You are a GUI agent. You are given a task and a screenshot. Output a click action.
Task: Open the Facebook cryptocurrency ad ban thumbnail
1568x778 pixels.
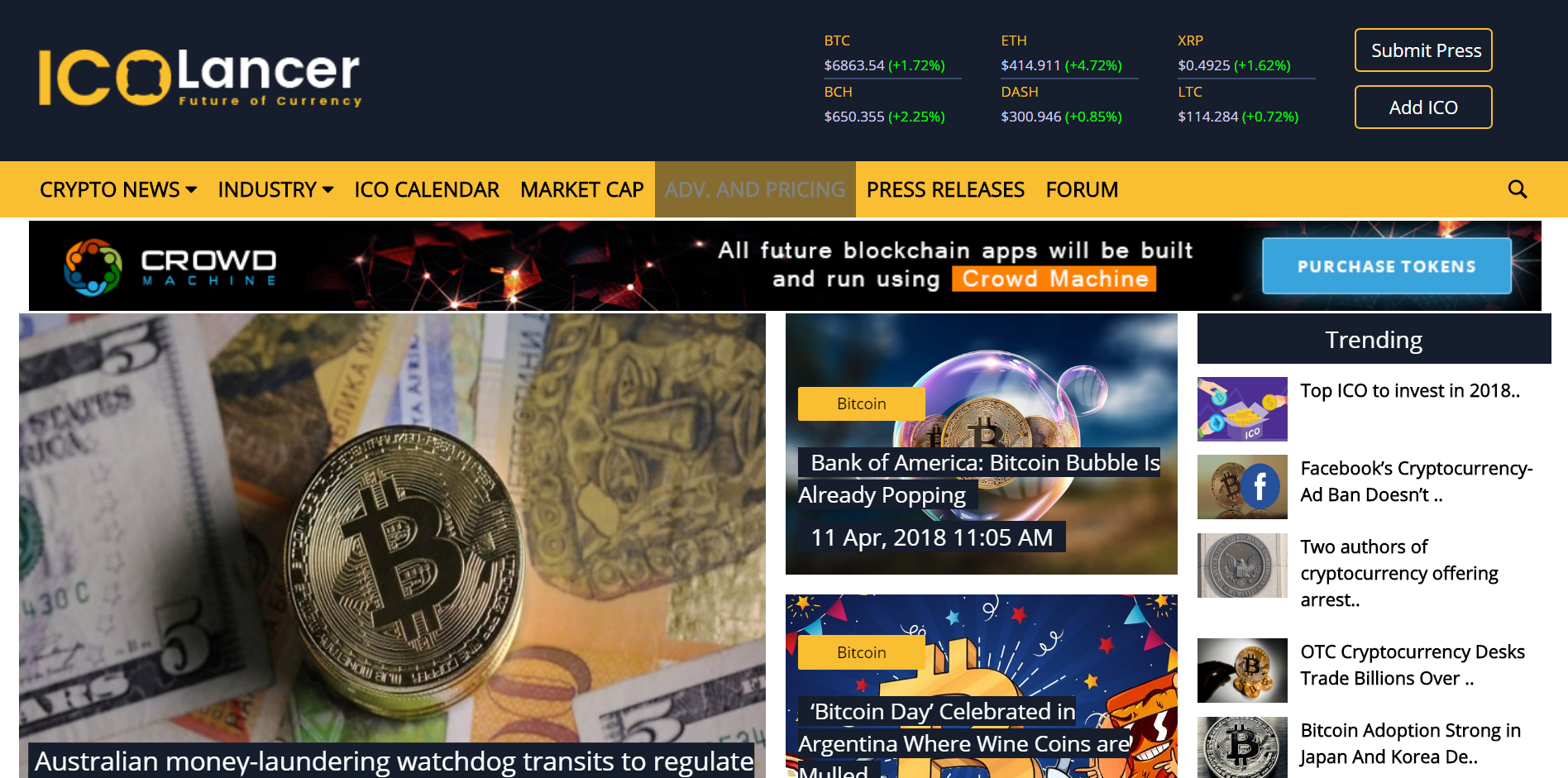click(x=1242, y=487)
